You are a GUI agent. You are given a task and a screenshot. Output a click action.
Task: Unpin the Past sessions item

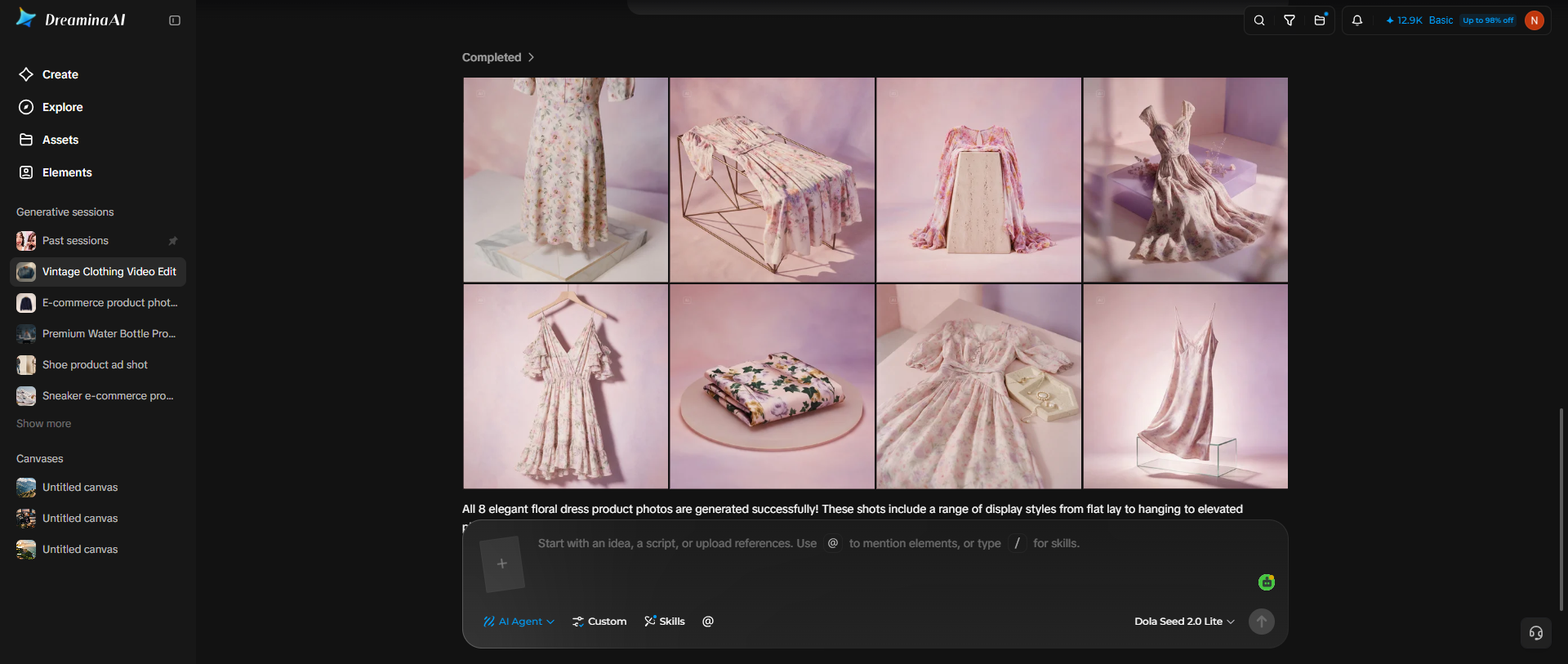point(172,241)
